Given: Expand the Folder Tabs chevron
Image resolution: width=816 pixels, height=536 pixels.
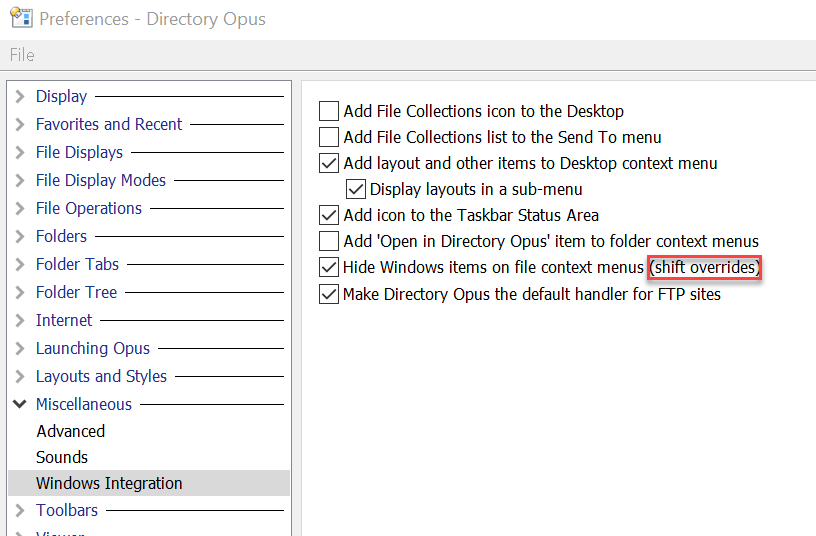Looking at the screenshot, I should 20,264.
